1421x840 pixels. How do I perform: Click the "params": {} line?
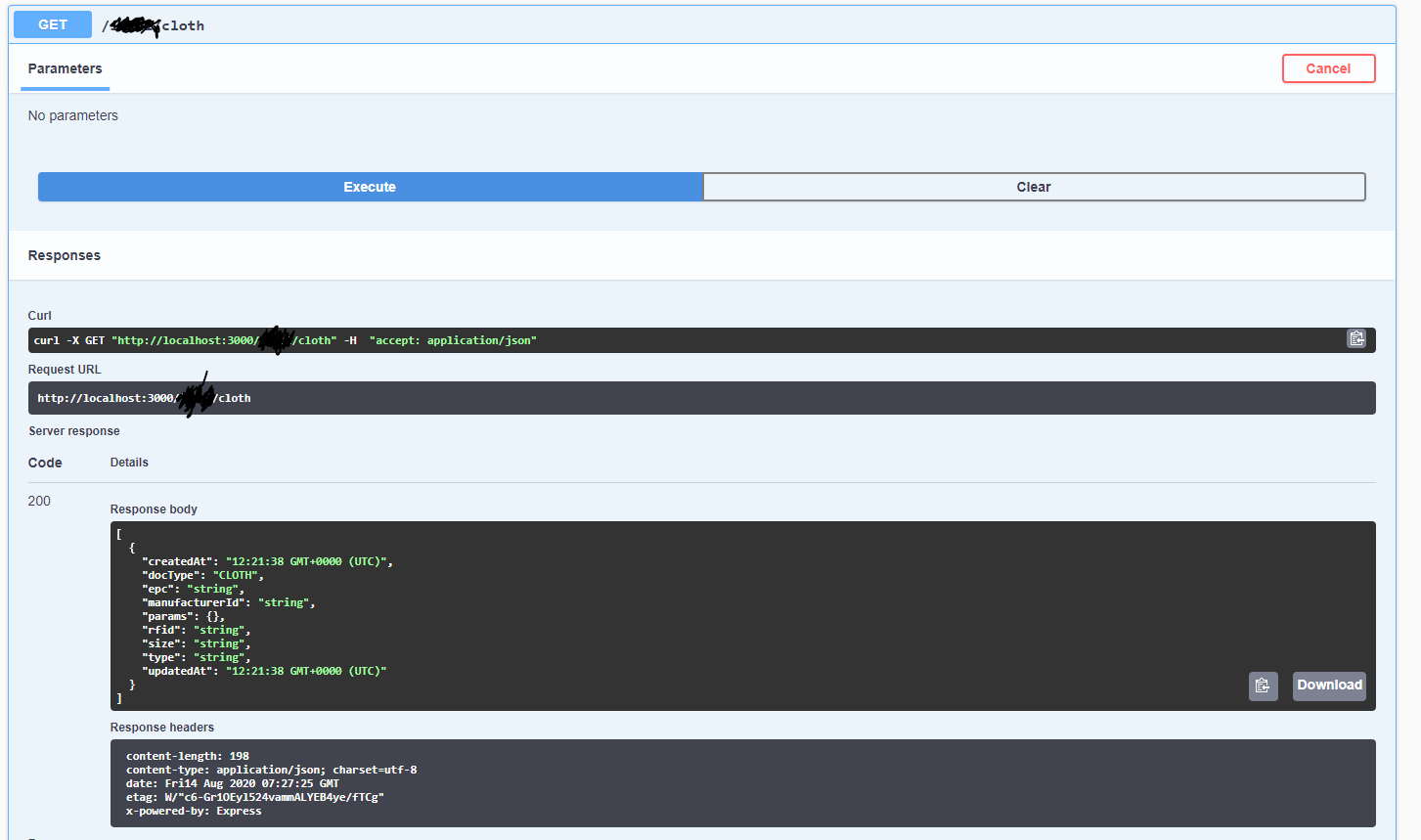184,616
